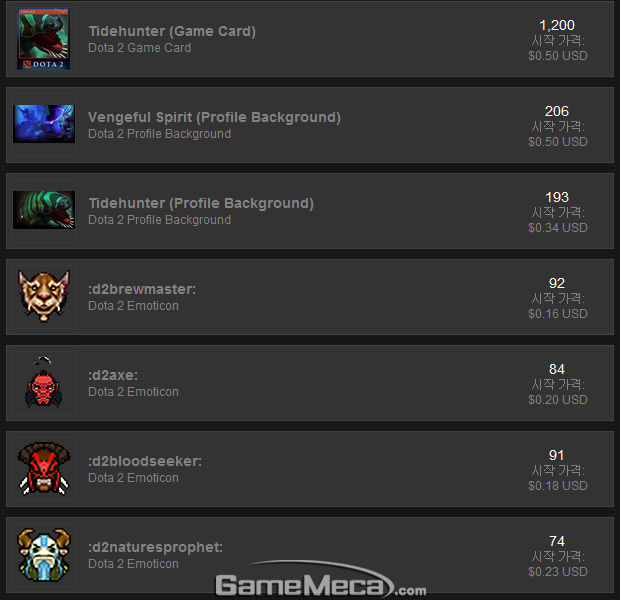Click the $0.23 USD naturesprophet price
This screenshot has height=600, width=620.
(x=558, y=572)
